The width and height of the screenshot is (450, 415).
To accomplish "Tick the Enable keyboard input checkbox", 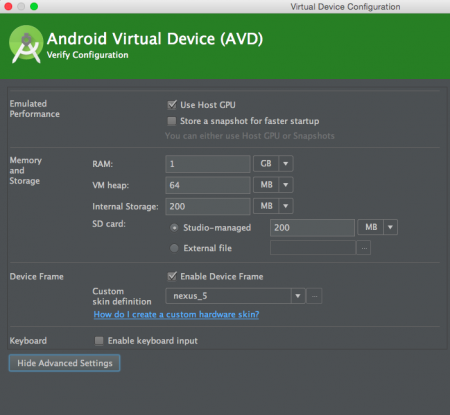I will pyautogui.click(x=99, y=340).
